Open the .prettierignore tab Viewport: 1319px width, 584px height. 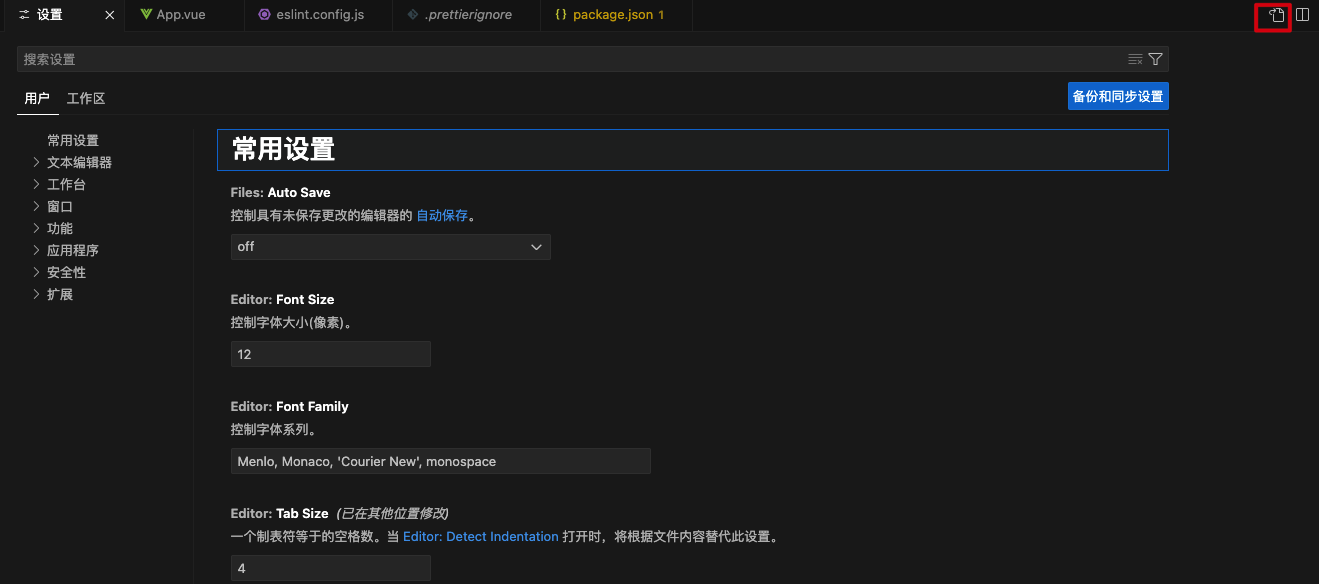[468, 15]
